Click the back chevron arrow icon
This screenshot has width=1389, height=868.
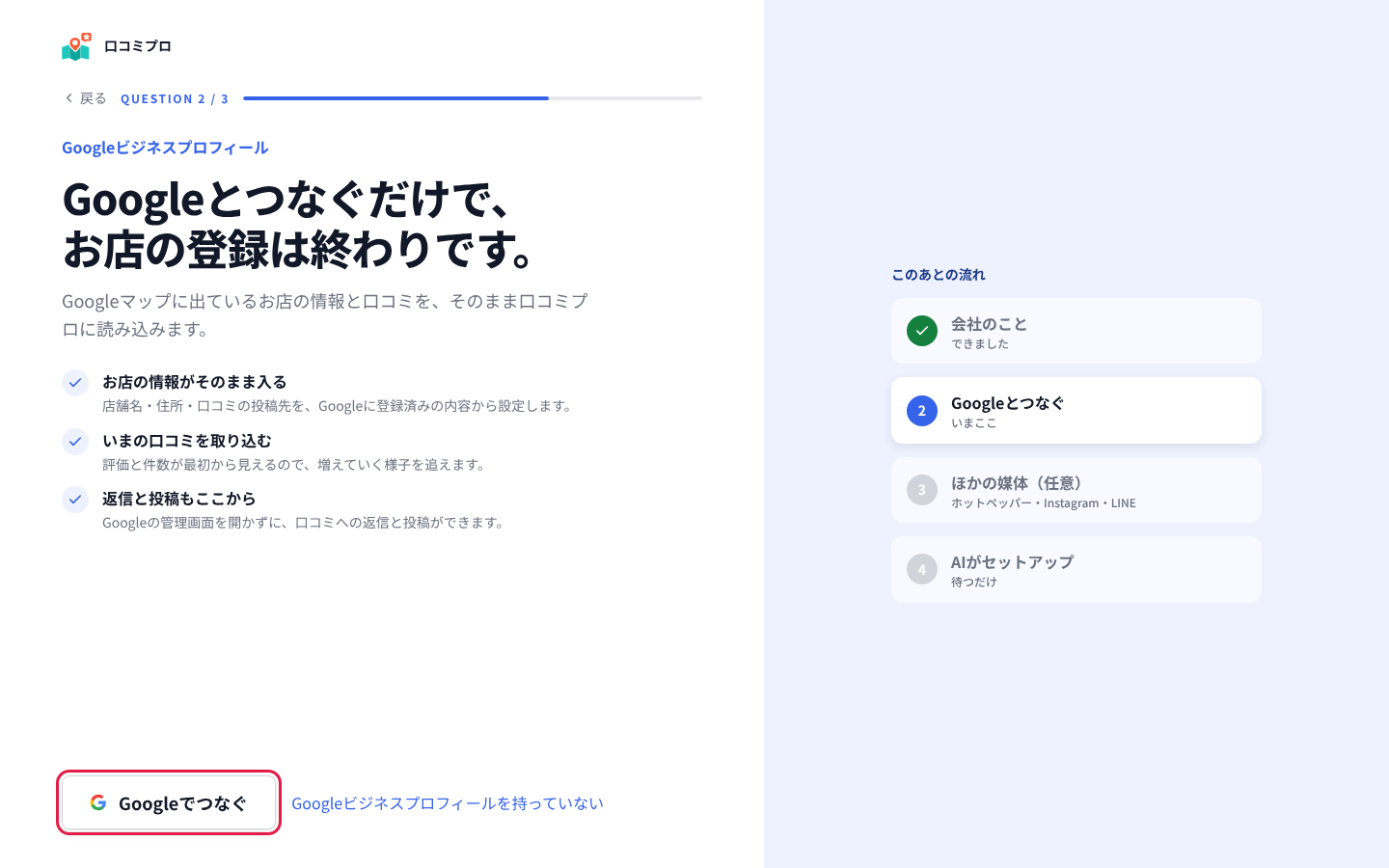point(68,98)
